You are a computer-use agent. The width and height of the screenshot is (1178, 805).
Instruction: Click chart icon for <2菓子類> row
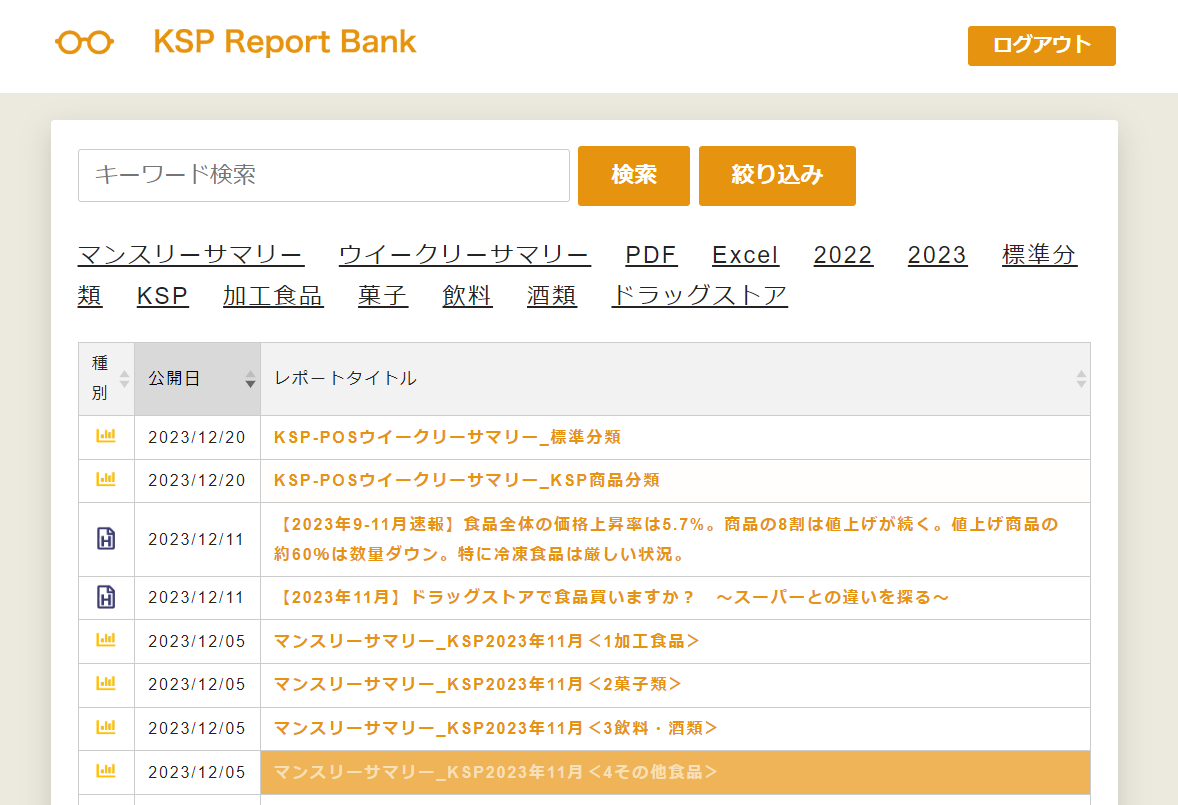coord(106,683)
